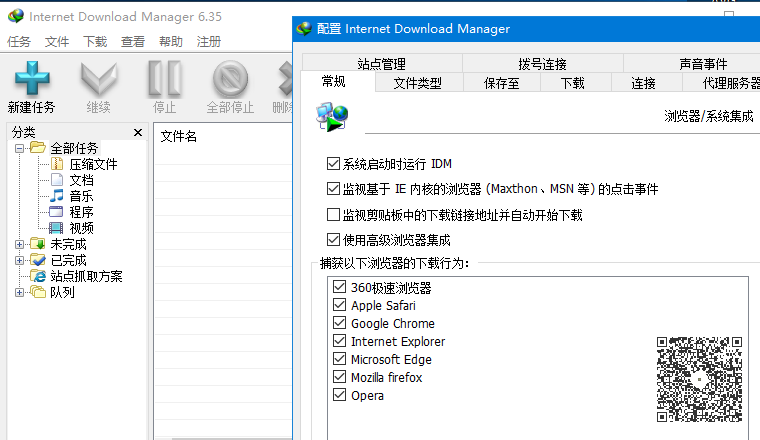
Task: Open the 帮助 menu
Action: pyautogui.click(x=171, y=42)
